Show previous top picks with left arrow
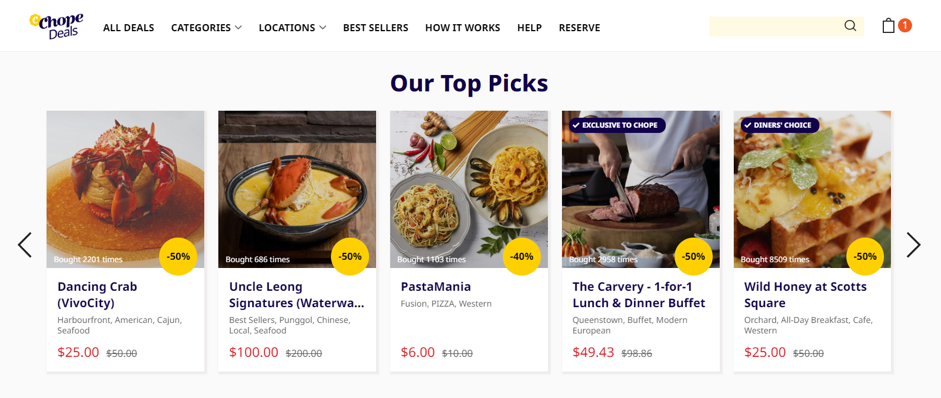The width and height of the screenshot is (941, 398). tap(25, 245)
